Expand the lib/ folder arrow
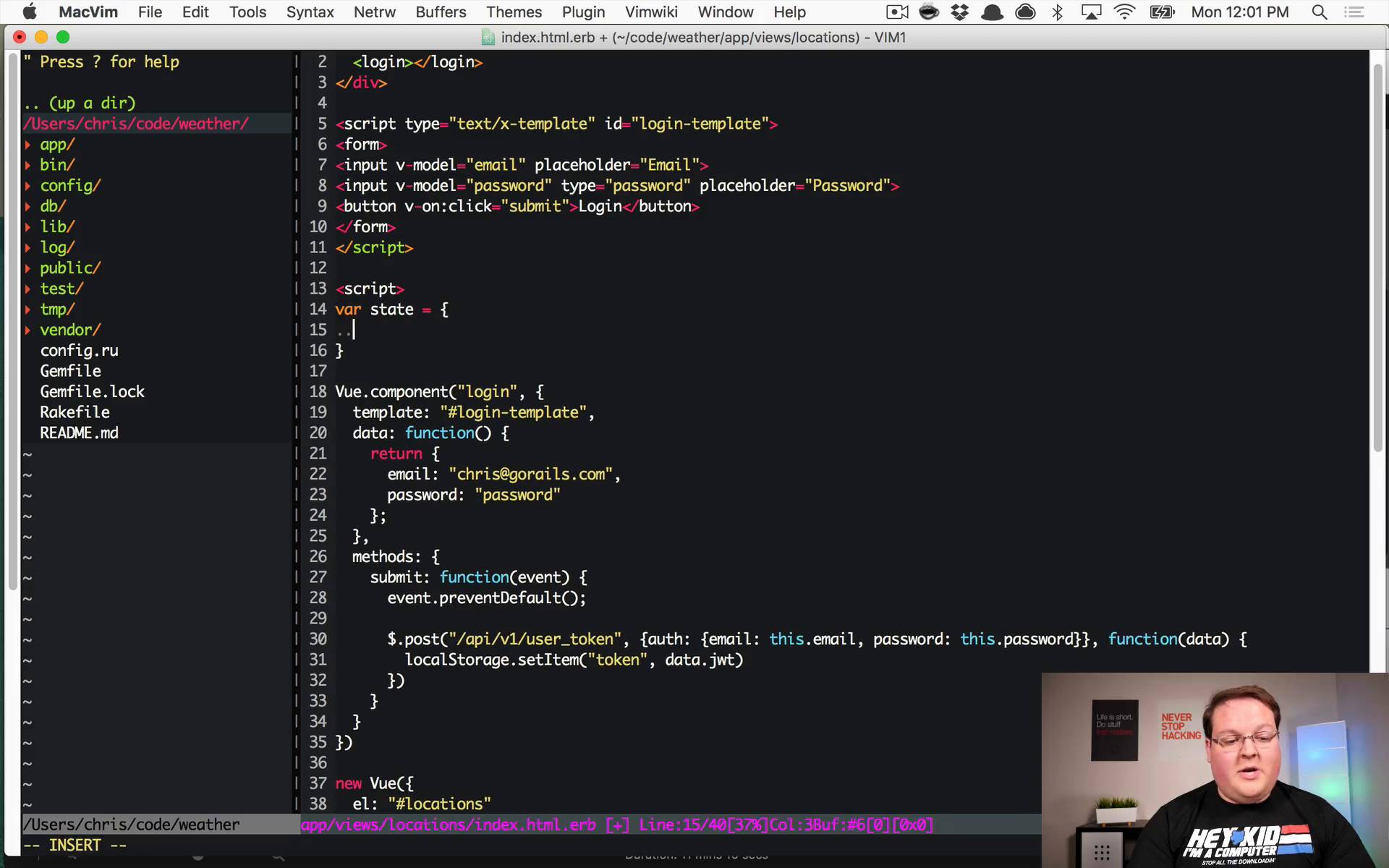The width and height of the screenshot is (1389, 868). tap(27, 227)
